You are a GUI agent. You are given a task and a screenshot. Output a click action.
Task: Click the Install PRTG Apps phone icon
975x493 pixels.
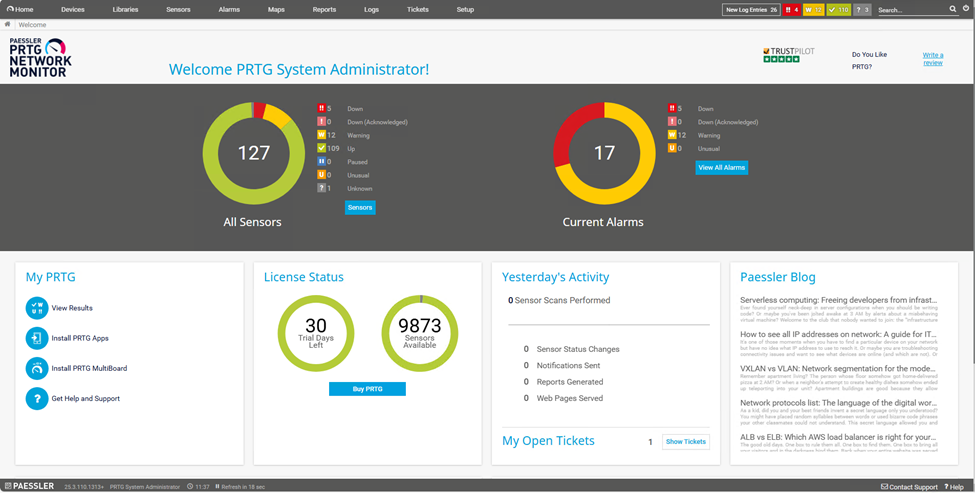tap(37, 338)
